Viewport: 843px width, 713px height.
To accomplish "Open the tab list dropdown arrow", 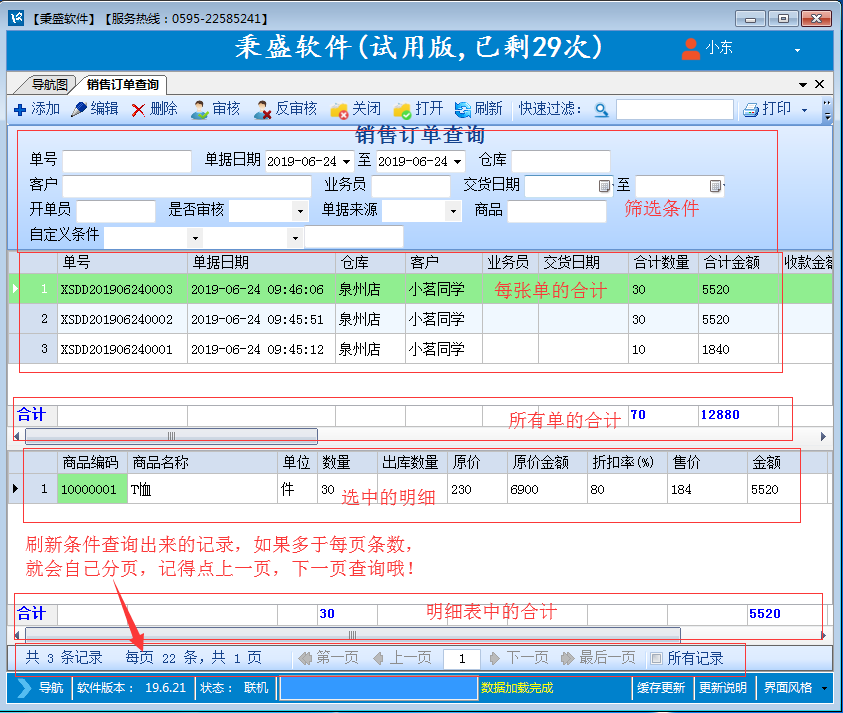I will (803, 84).
